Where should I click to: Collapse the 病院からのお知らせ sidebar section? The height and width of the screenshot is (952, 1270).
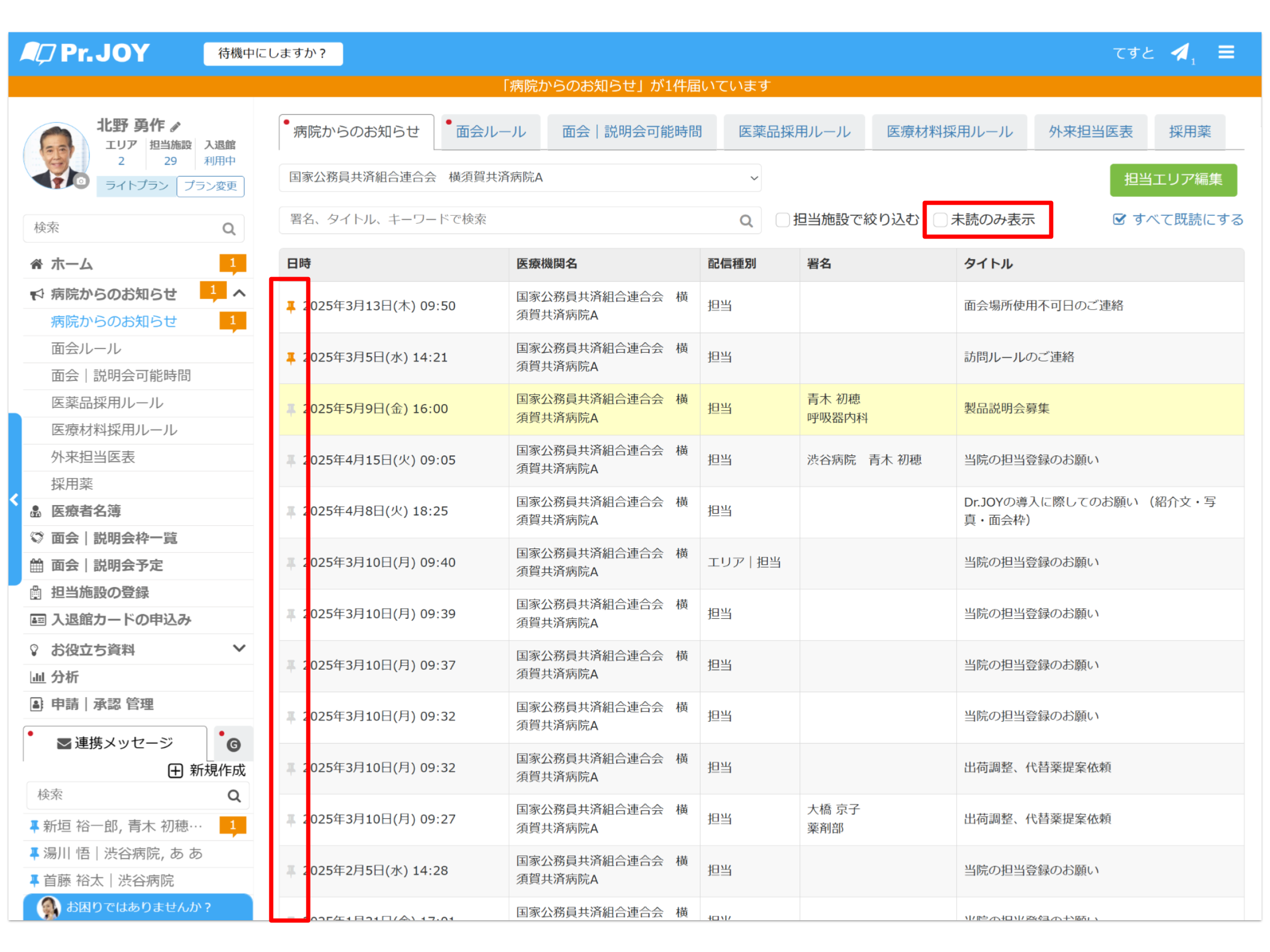[x=239, y=294]
